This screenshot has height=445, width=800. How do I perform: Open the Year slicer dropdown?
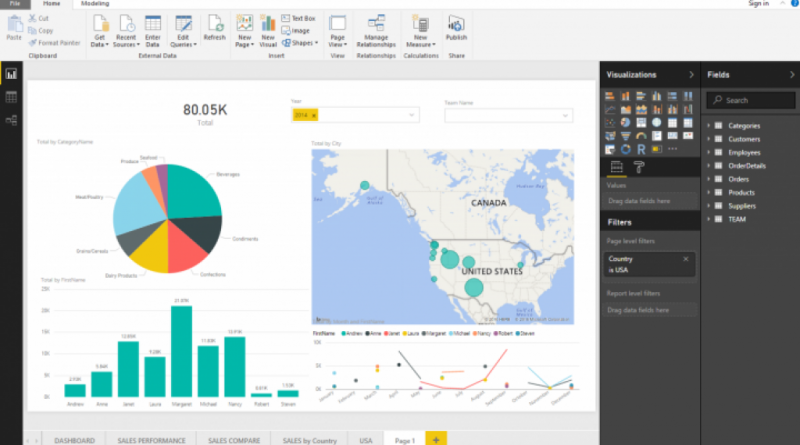point(412,116)
